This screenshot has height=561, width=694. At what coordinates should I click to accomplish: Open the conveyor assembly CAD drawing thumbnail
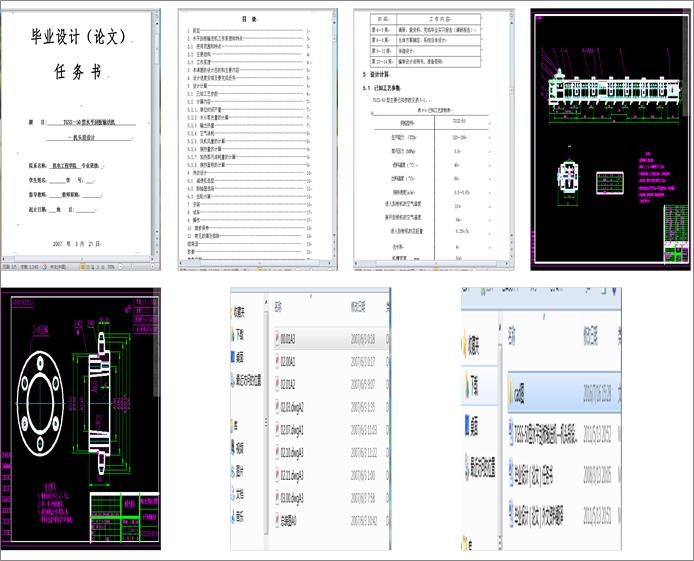(x=610, y=139)
